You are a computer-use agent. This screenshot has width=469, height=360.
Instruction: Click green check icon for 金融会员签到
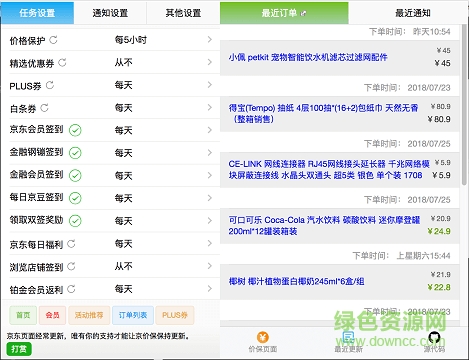coord(75,175)
